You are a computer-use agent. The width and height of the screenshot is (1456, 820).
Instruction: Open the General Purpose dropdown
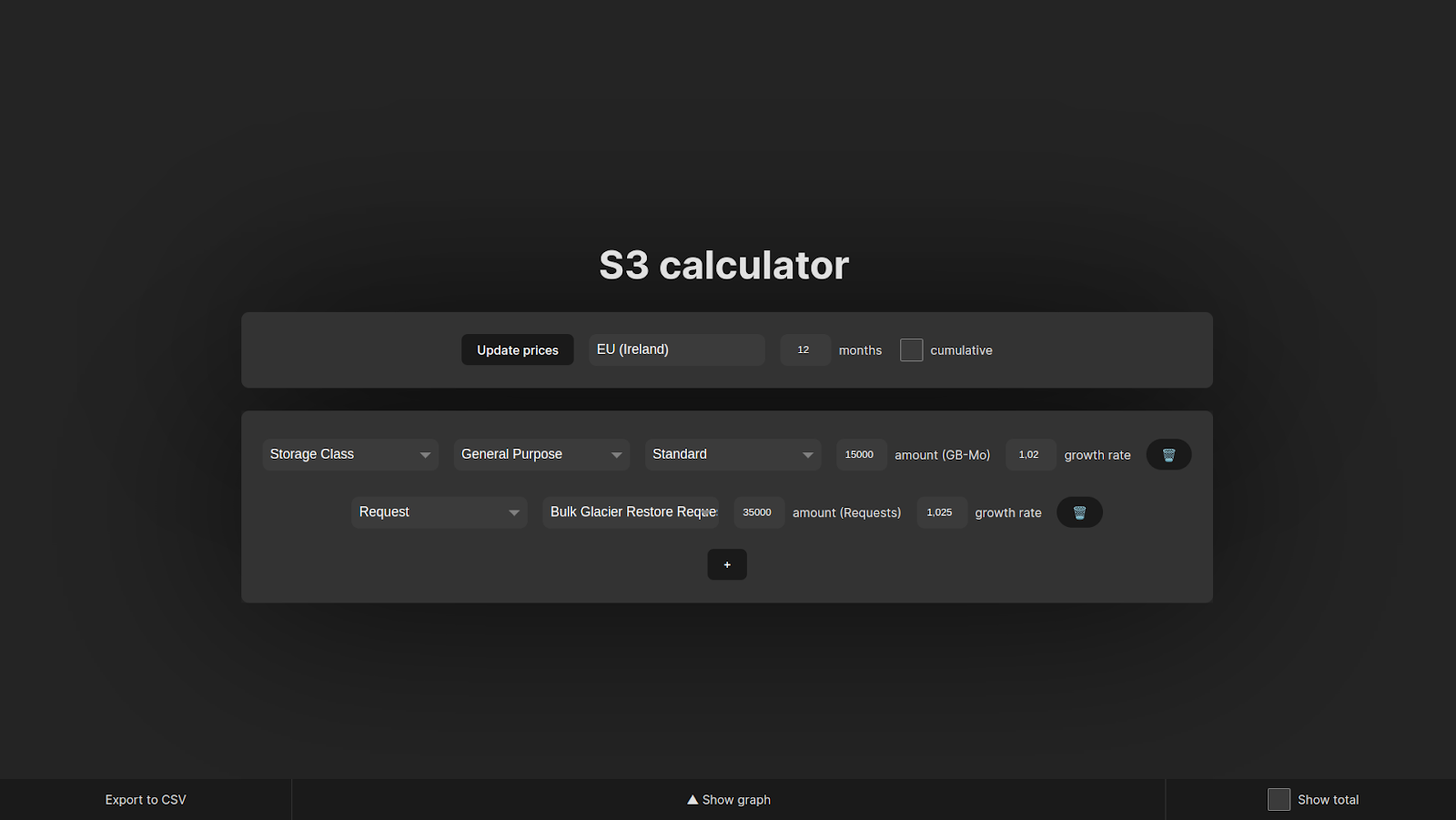click(541, 454)
